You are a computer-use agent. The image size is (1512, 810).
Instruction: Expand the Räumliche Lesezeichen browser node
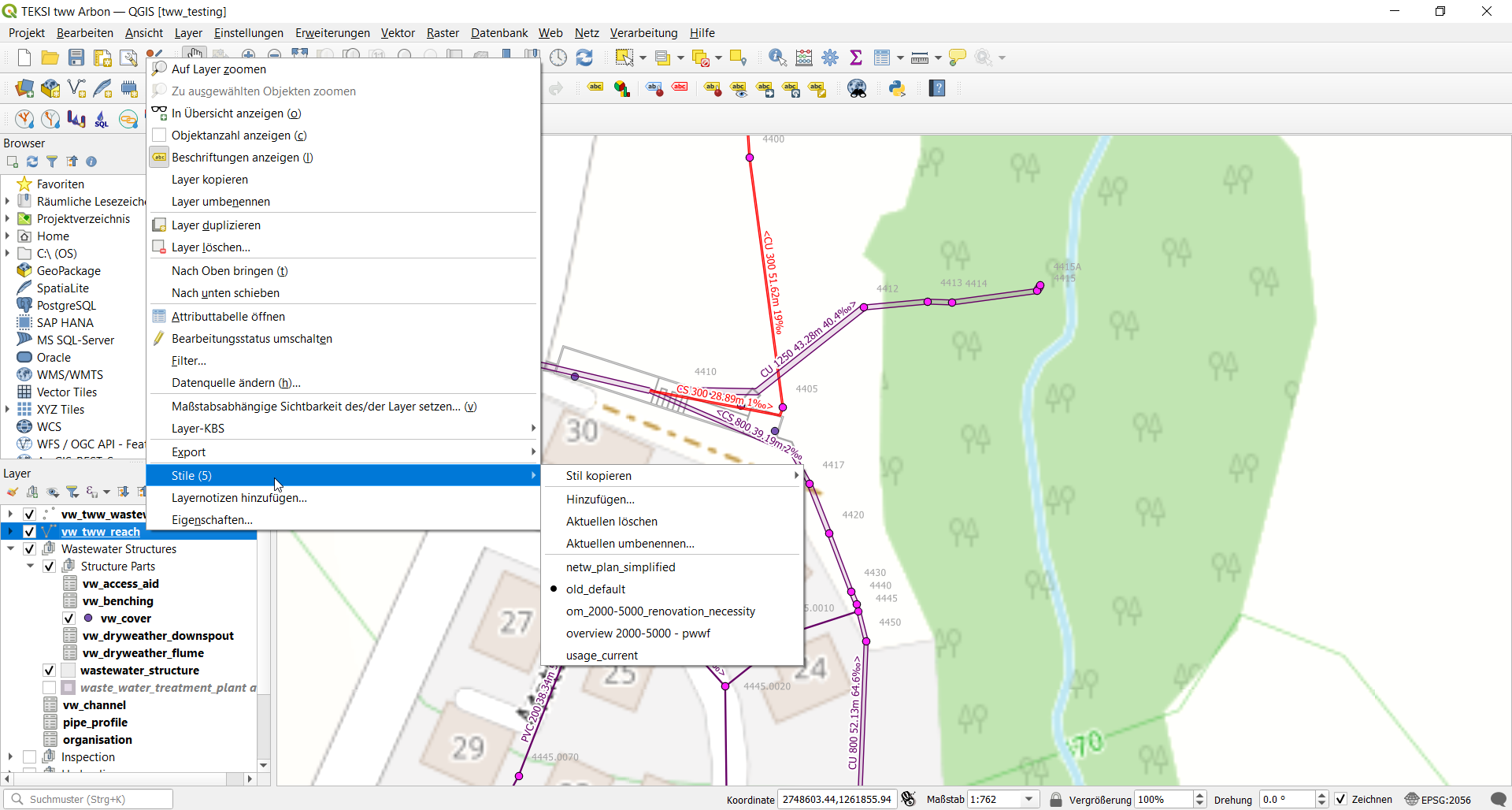pos(8,202)
